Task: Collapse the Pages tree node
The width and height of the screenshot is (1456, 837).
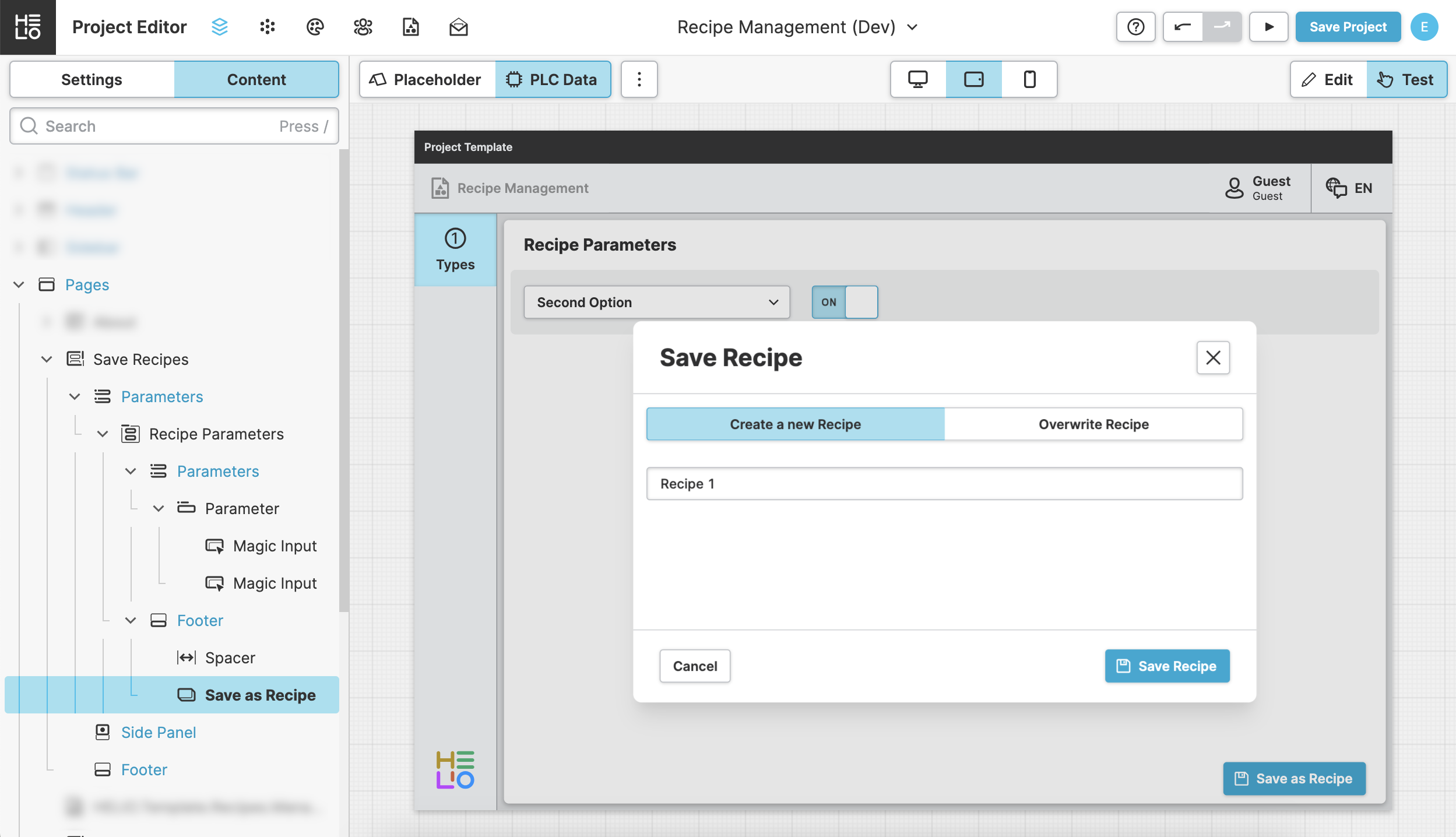Action: click(x=19, y=284)
